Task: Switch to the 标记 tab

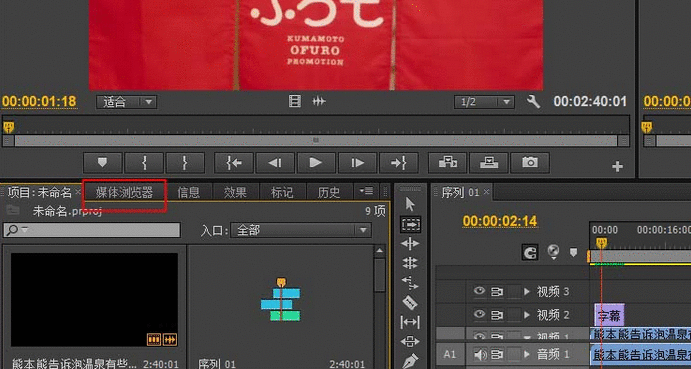Action: (x=282, y=192)
